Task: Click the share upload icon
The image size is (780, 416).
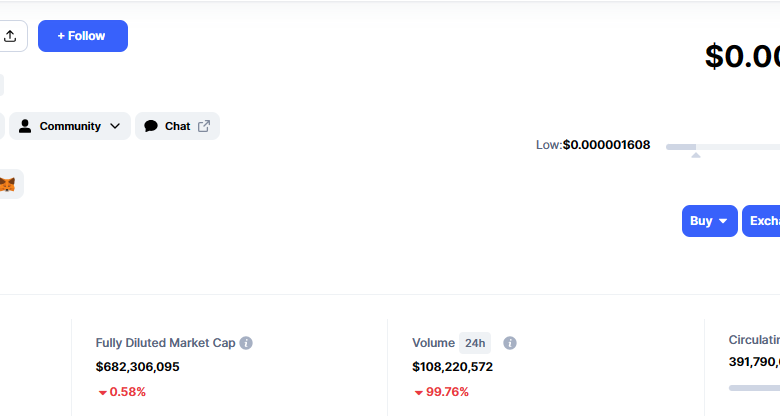Action: (x=11, y=36)
